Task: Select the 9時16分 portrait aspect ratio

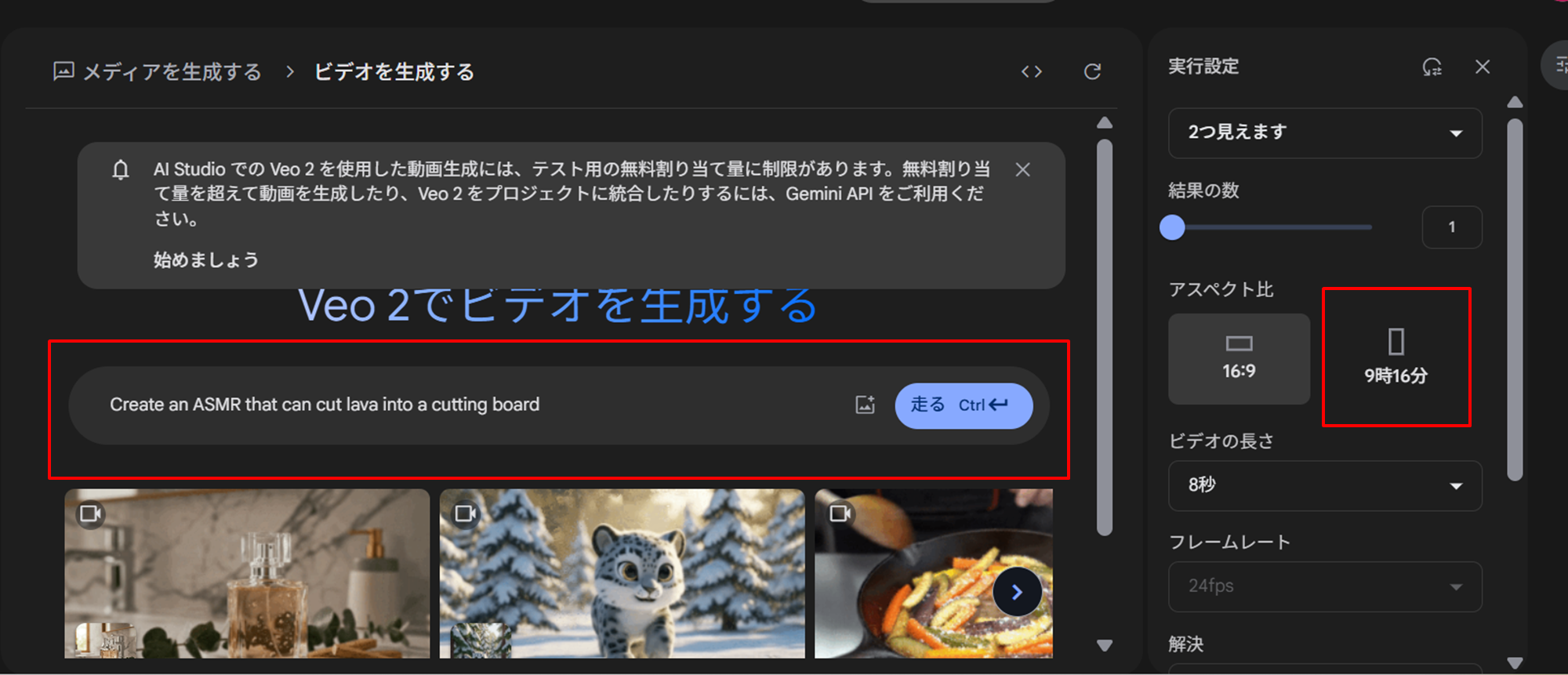Action: (x=1396, y=357)
